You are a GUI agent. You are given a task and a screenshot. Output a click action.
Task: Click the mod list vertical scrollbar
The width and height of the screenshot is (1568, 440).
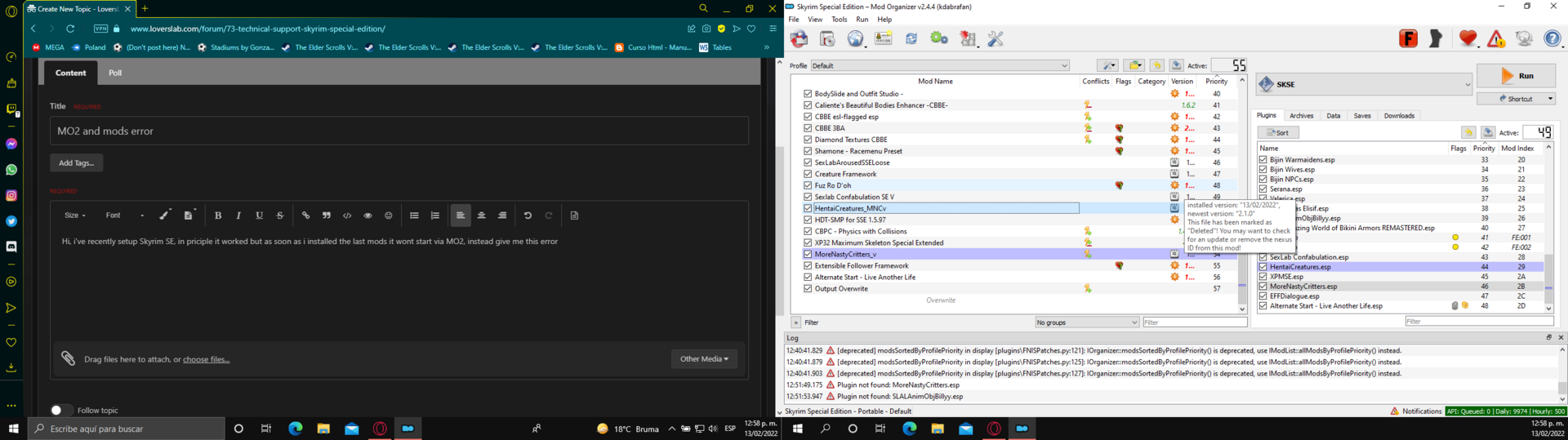pyautogui.click(x=1242, y=194)
